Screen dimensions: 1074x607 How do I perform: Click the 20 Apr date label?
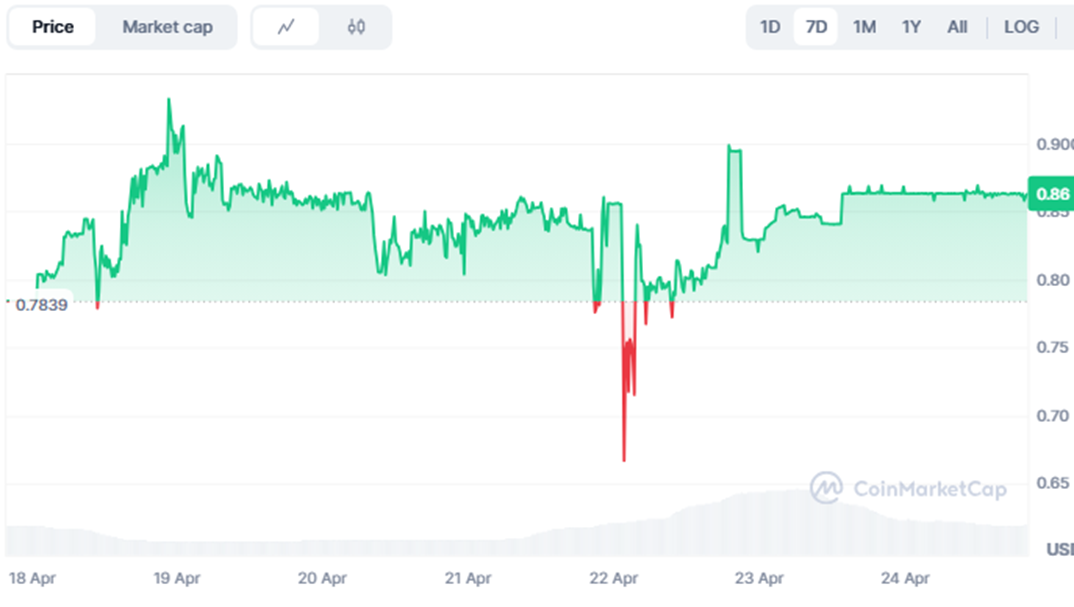322,578
